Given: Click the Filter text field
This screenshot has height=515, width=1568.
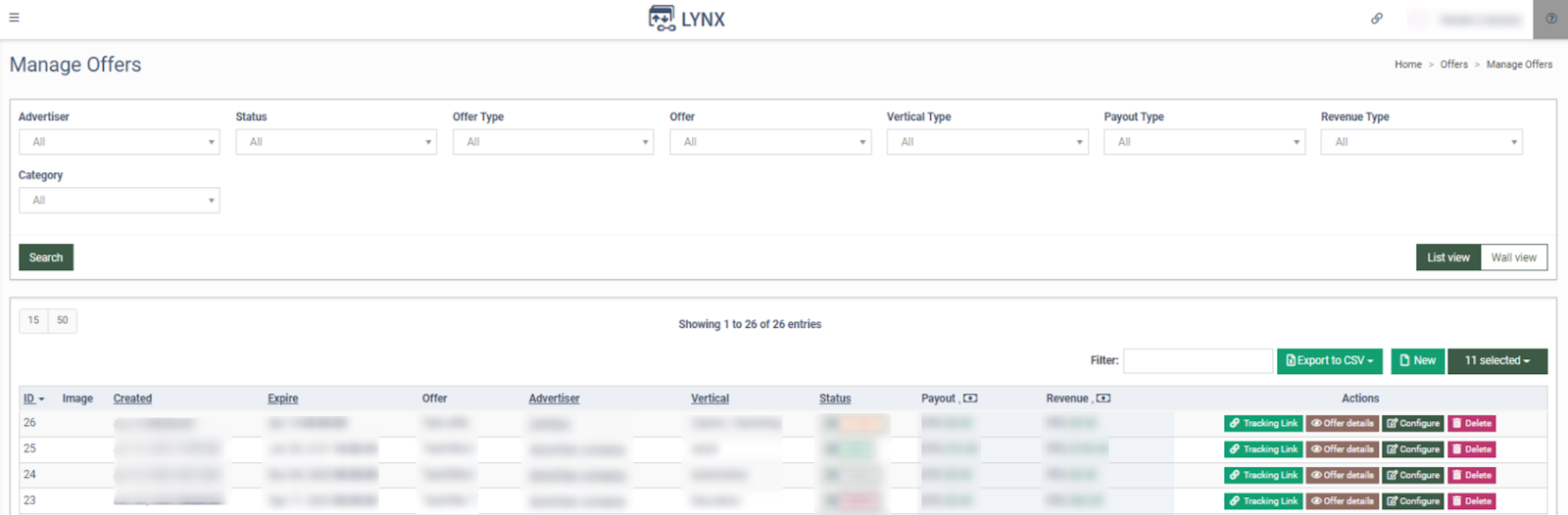Looking at the screenshot, I should point(1198,360).
